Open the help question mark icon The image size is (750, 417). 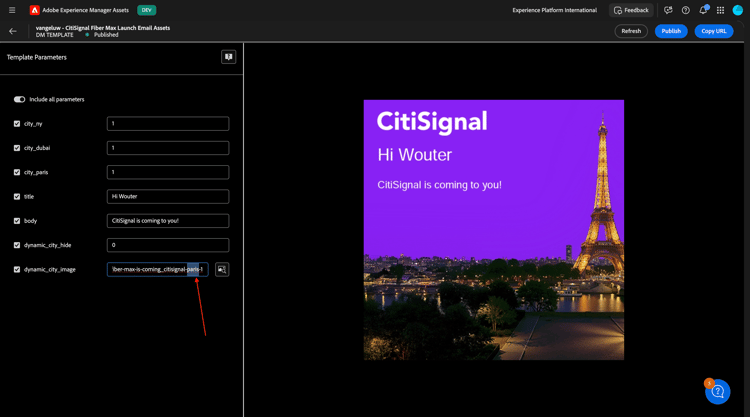[x=685, y=10]
